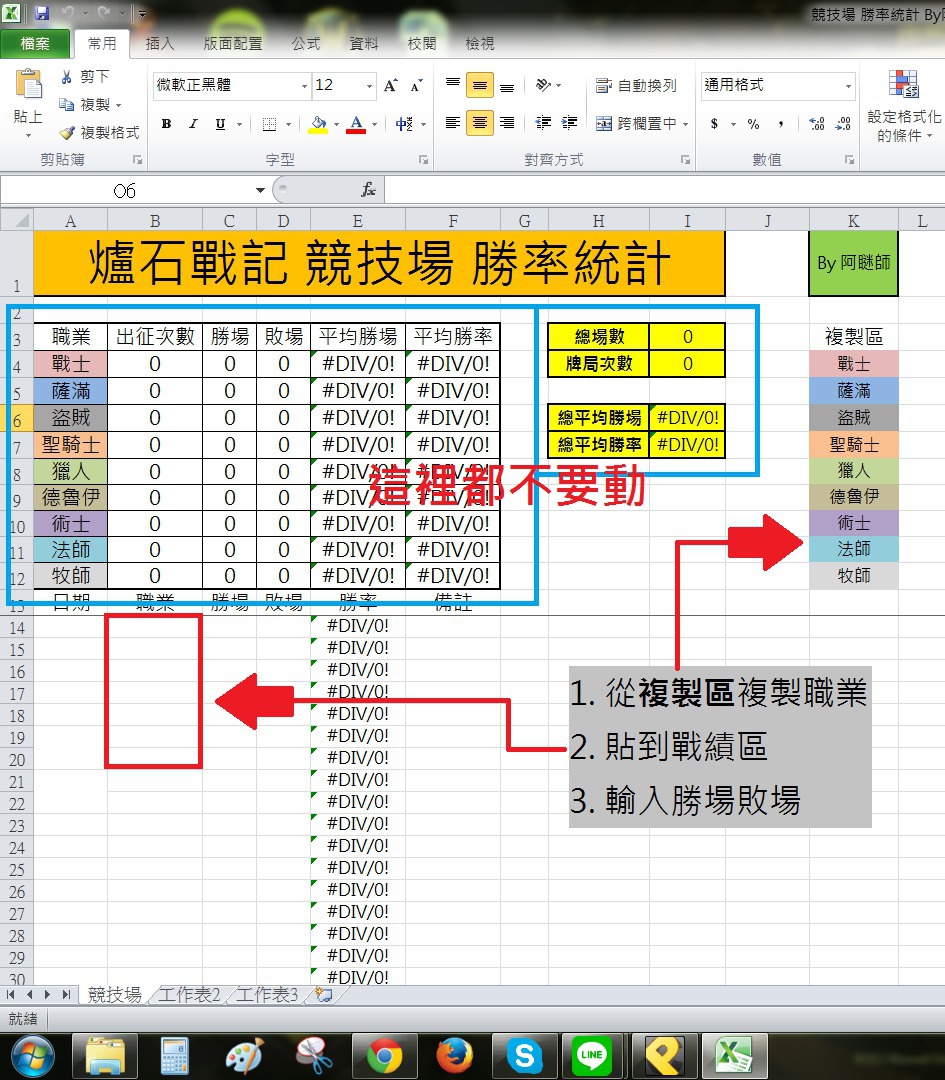The image size is (945, 1080).
Task: Toggle bold formatting
Action: [166, 124]
